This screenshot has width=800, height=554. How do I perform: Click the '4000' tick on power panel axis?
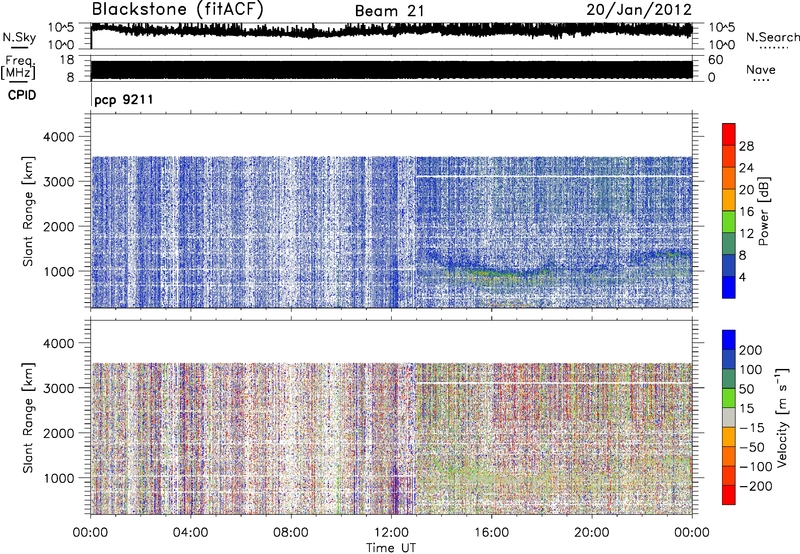coord(59,137)
